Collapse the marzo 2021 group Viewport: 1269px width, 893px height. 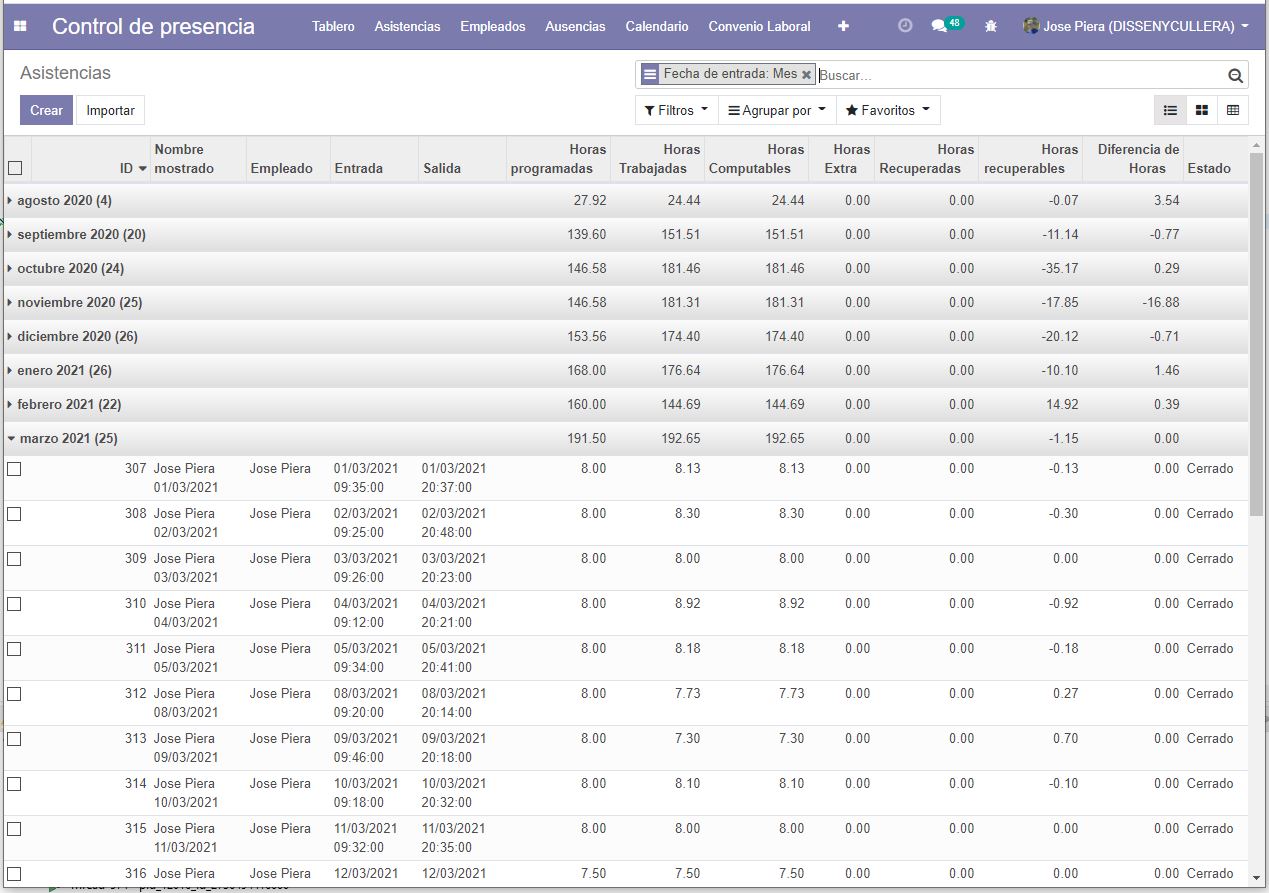tap(68, 439)
